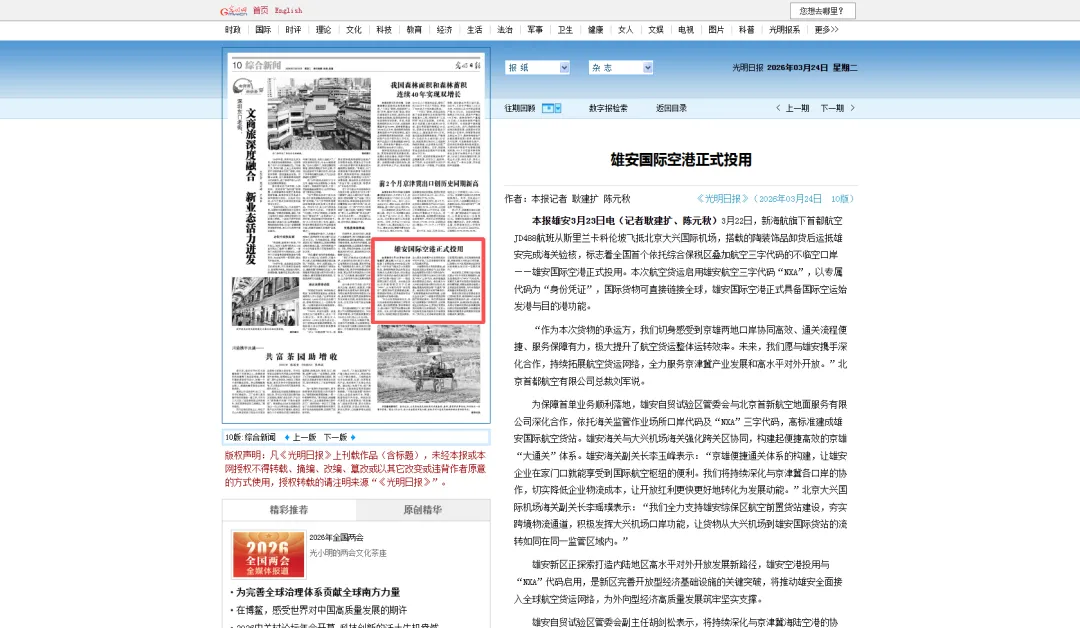The width and height of the screenshot is (1080, 628).
Task: Expand the 更多>> navigation link
Action: (827, 30)
